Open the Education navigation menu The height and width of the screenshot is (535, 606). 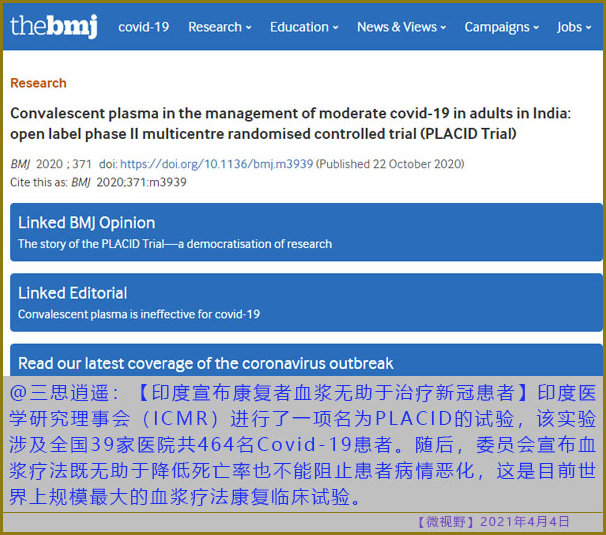tap(304, 27)
